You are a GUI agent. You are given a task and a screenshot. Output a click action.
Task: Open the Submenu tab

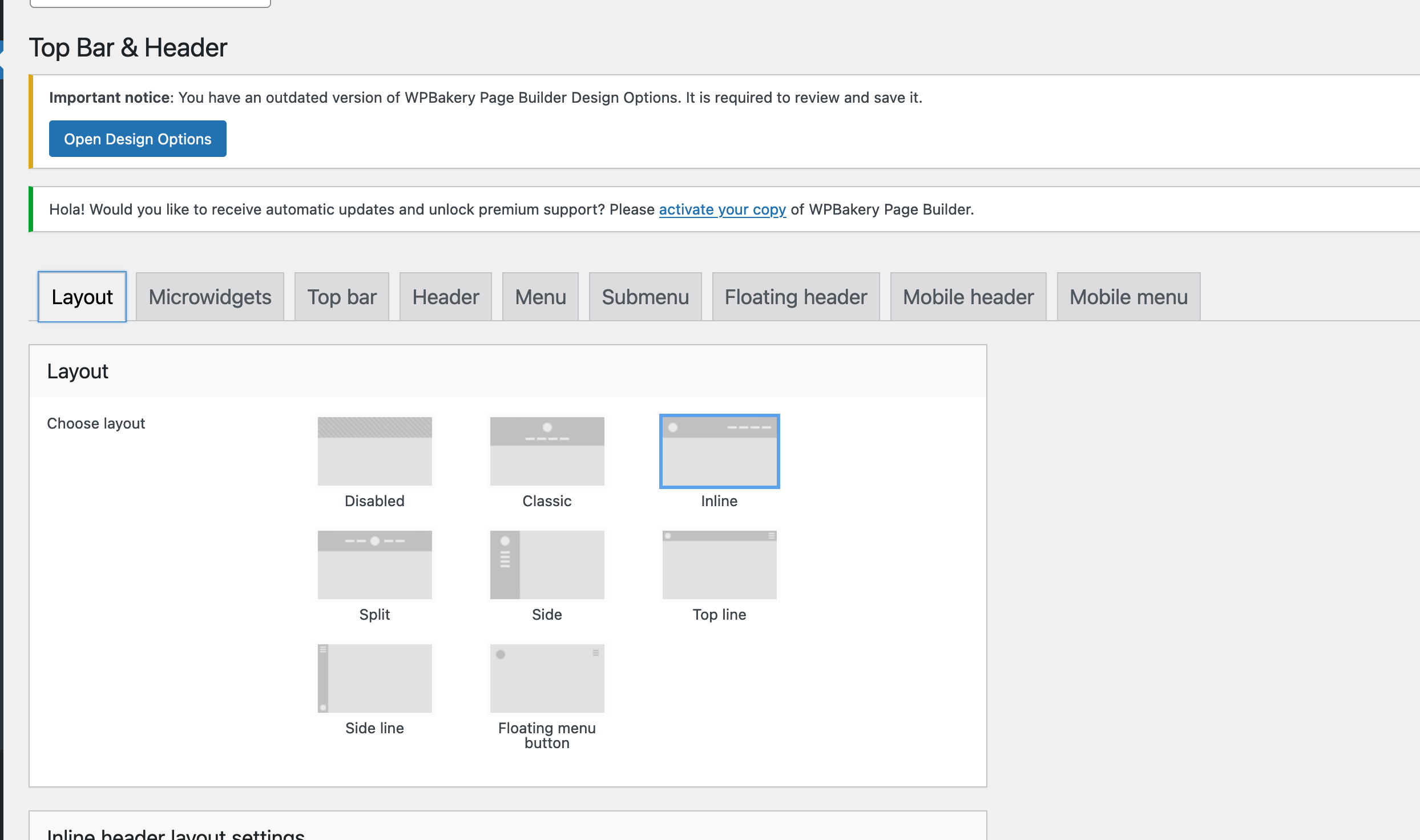click(646, 297)
